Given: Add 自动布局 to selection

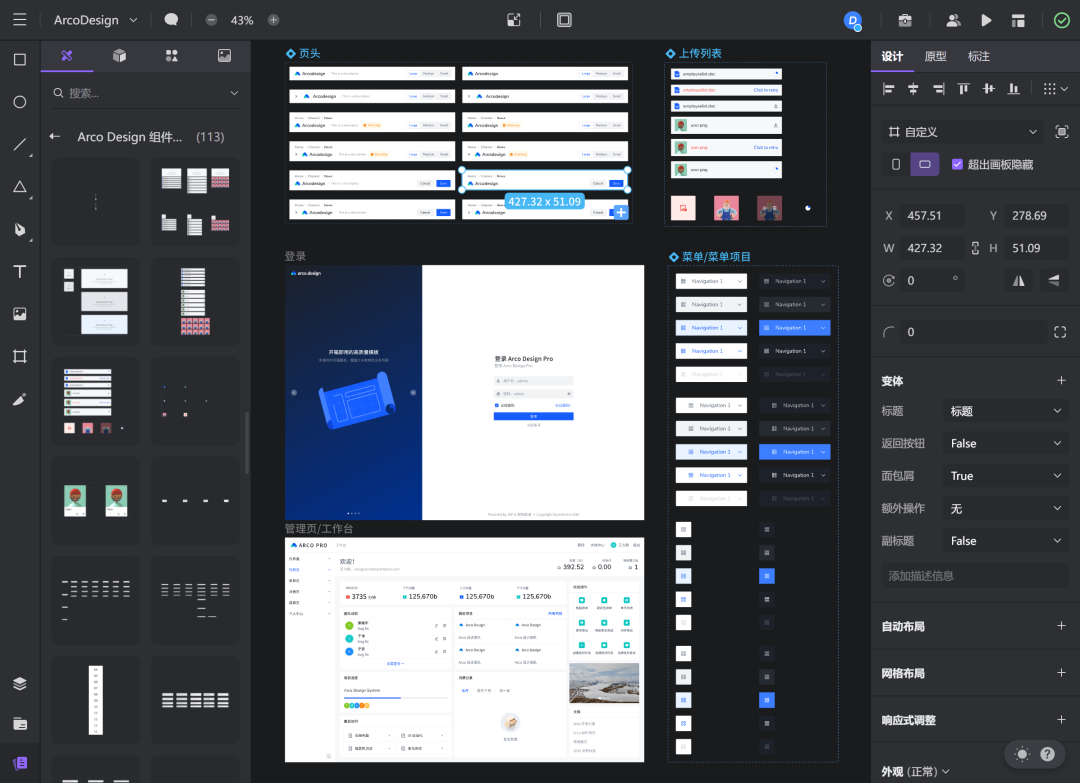Looking at the screenshot, I should click(x=1061, y=625).
